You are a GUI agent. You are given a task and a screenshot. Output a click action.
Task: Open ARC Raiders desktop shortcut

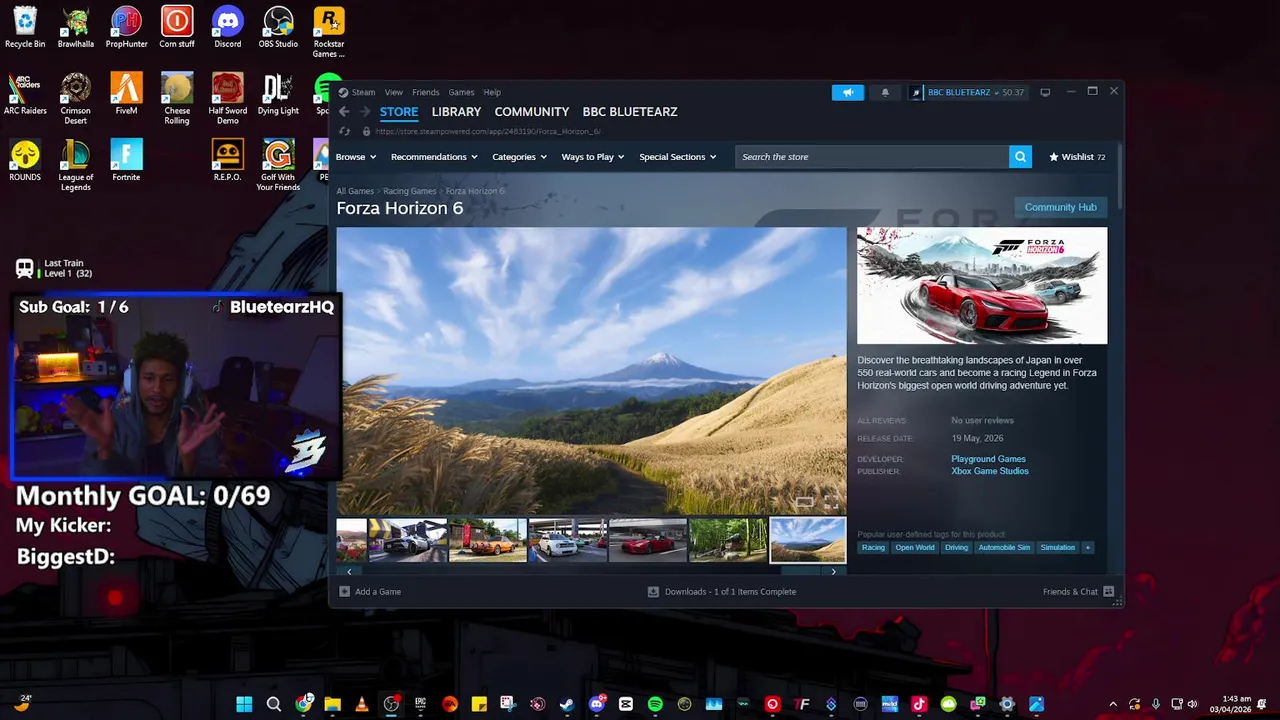(x=25, y=95)
